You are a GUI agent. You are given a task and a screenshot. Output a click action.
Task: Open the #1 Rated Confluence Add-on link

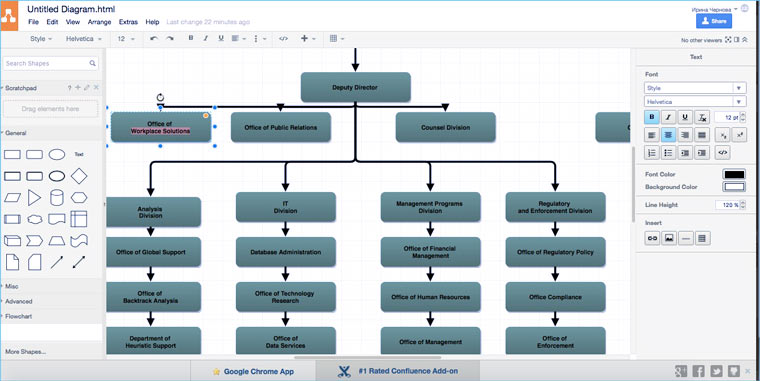(x=398, y=371)
